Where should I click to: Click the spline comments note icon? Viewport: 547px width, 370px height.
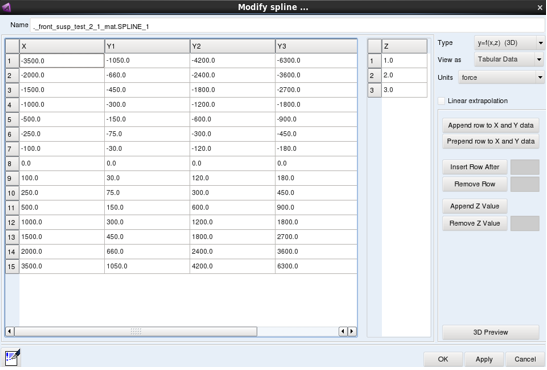[13, 357]
